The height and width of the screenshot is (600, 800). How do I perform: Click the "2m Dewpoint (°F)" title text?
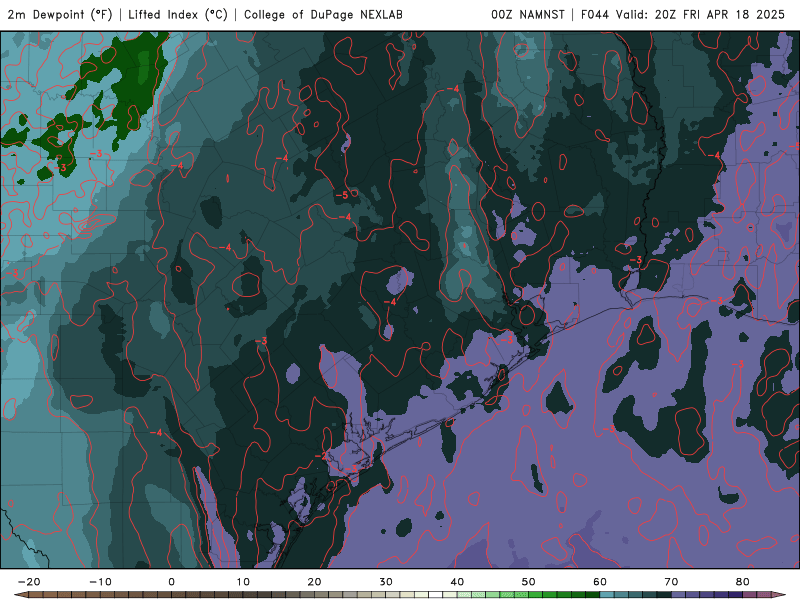(60, 14)
